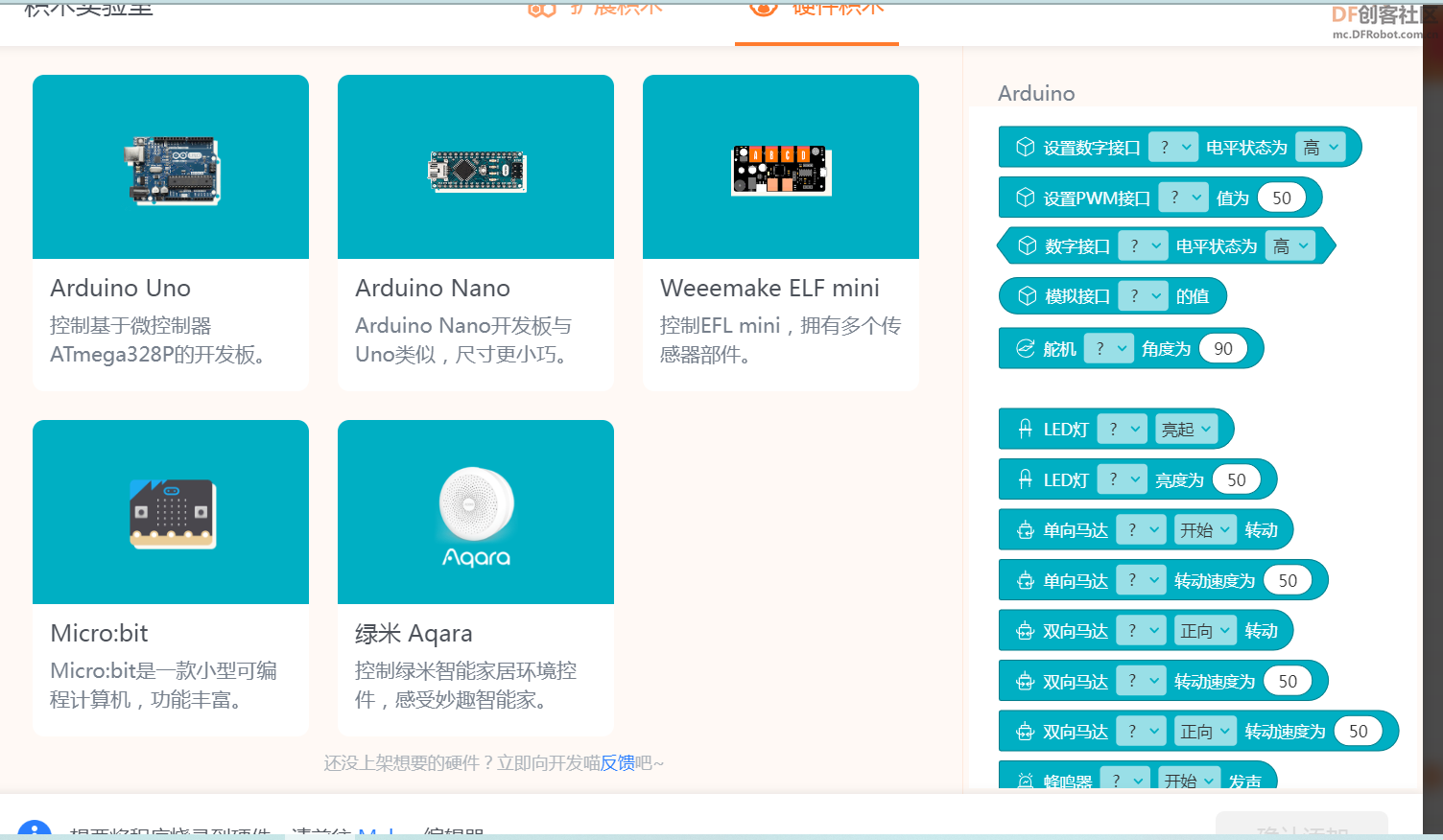The image size is (1443, 840).
Task: Edit 双向马达 转动速度为 value 50 without direction
Action: click(x=1288, y=681)
